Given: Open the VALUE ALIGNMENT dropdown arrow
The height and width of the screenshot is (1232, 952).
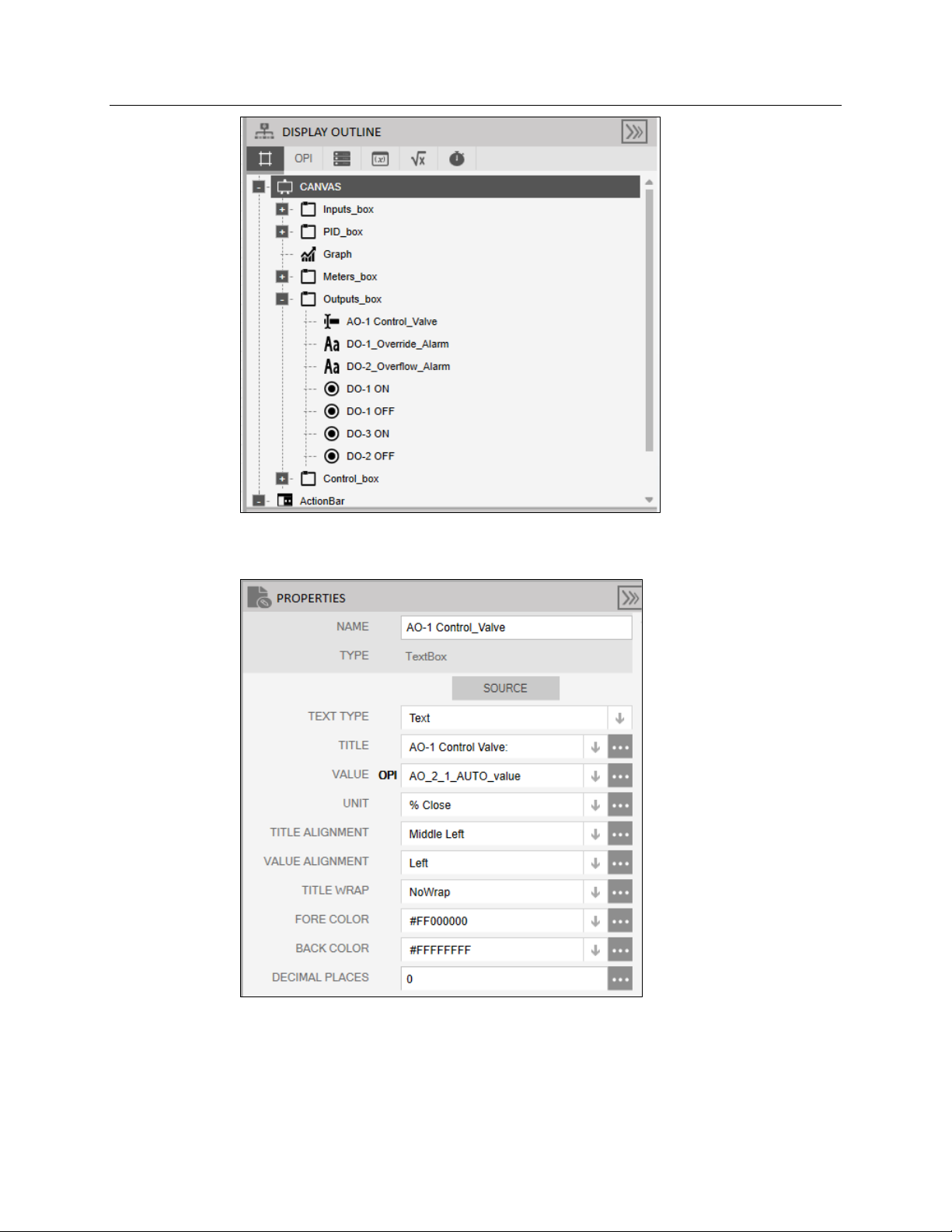Looking at the screenshot, I should click(x=595, y=863).
